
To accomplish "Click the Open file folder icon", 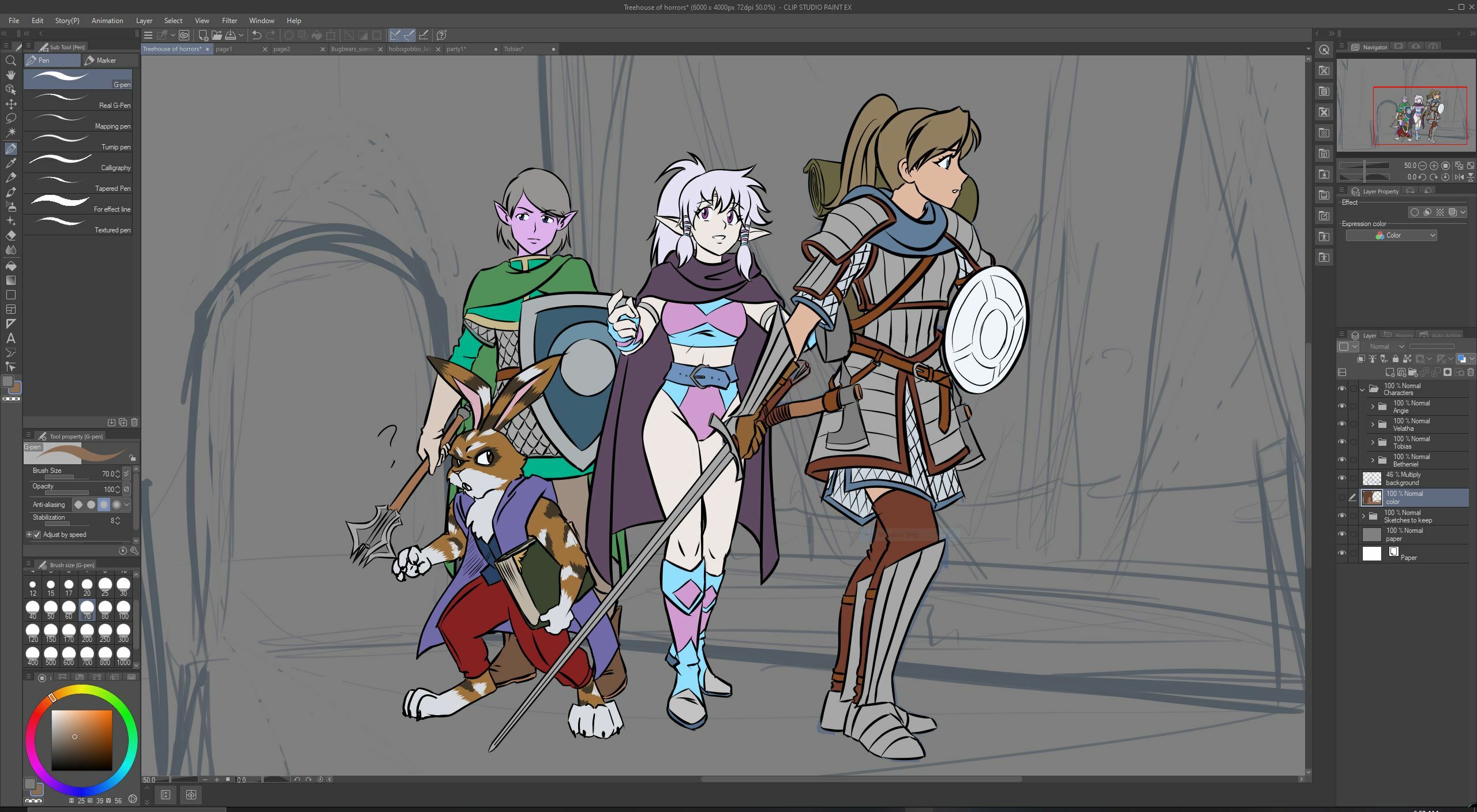I will 217,35.
